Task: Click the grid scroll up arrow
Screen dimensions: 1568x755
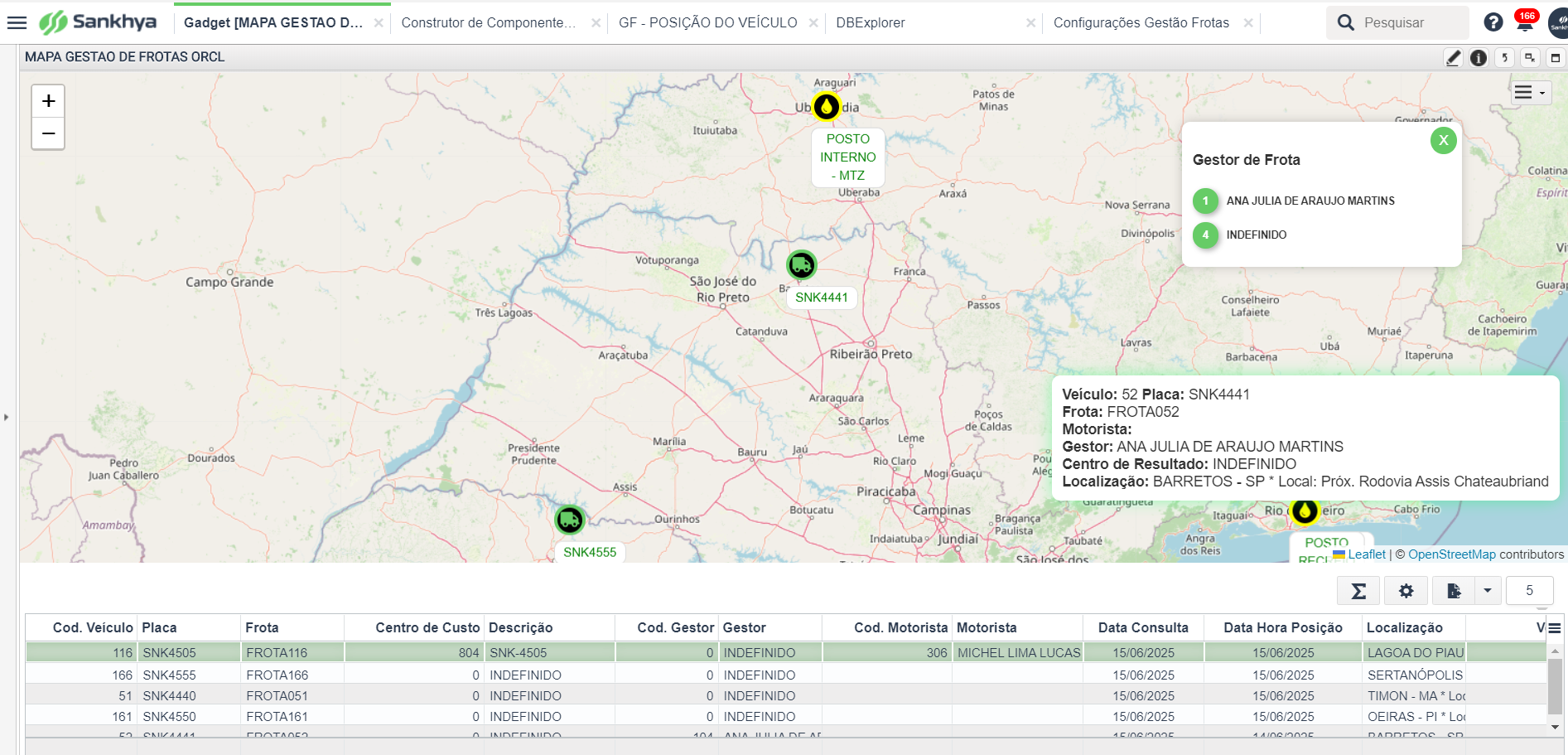Action: pos(1555,651)
